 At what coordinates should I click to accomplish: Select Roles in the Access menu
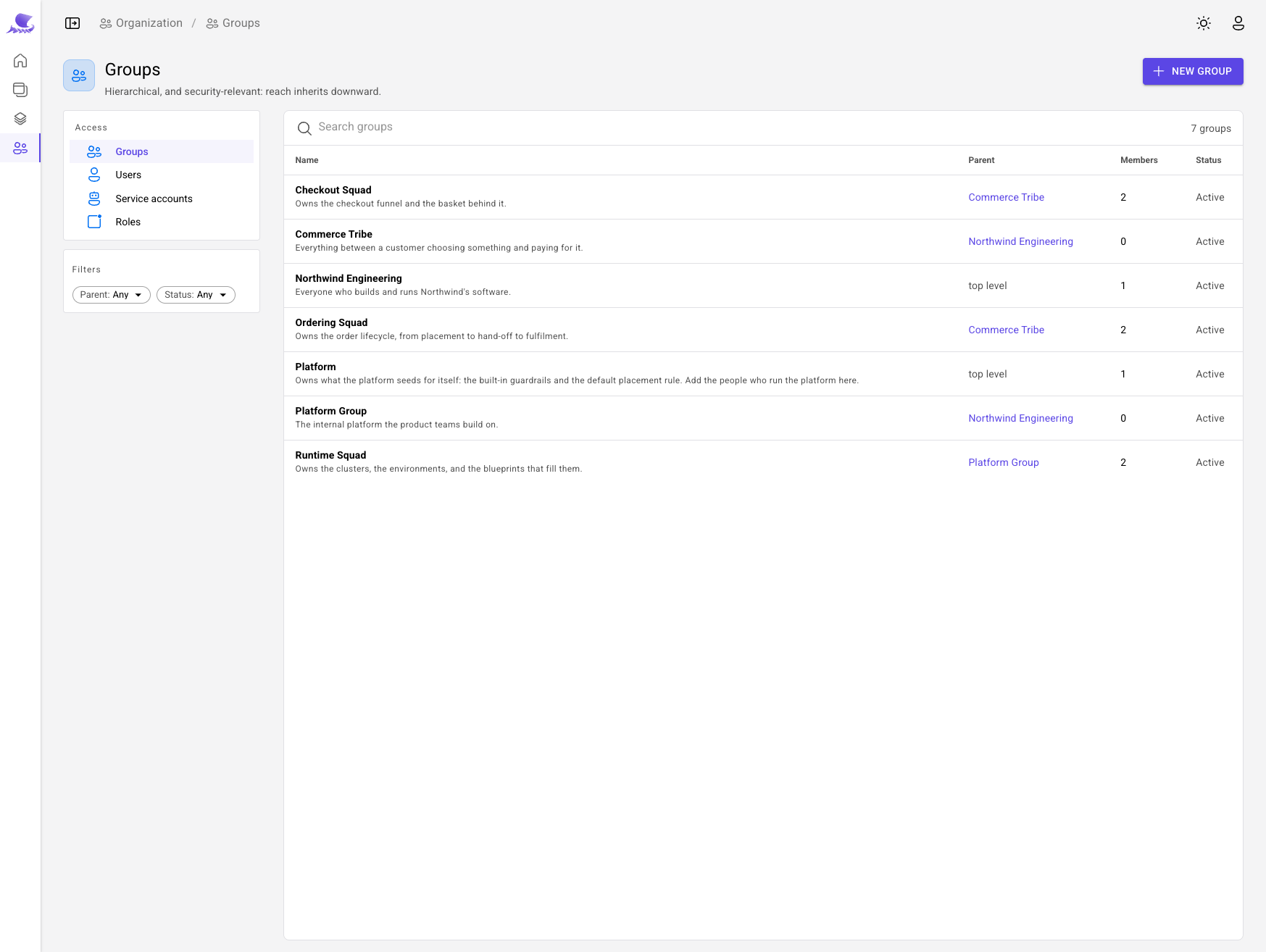(x=162, y=222)
